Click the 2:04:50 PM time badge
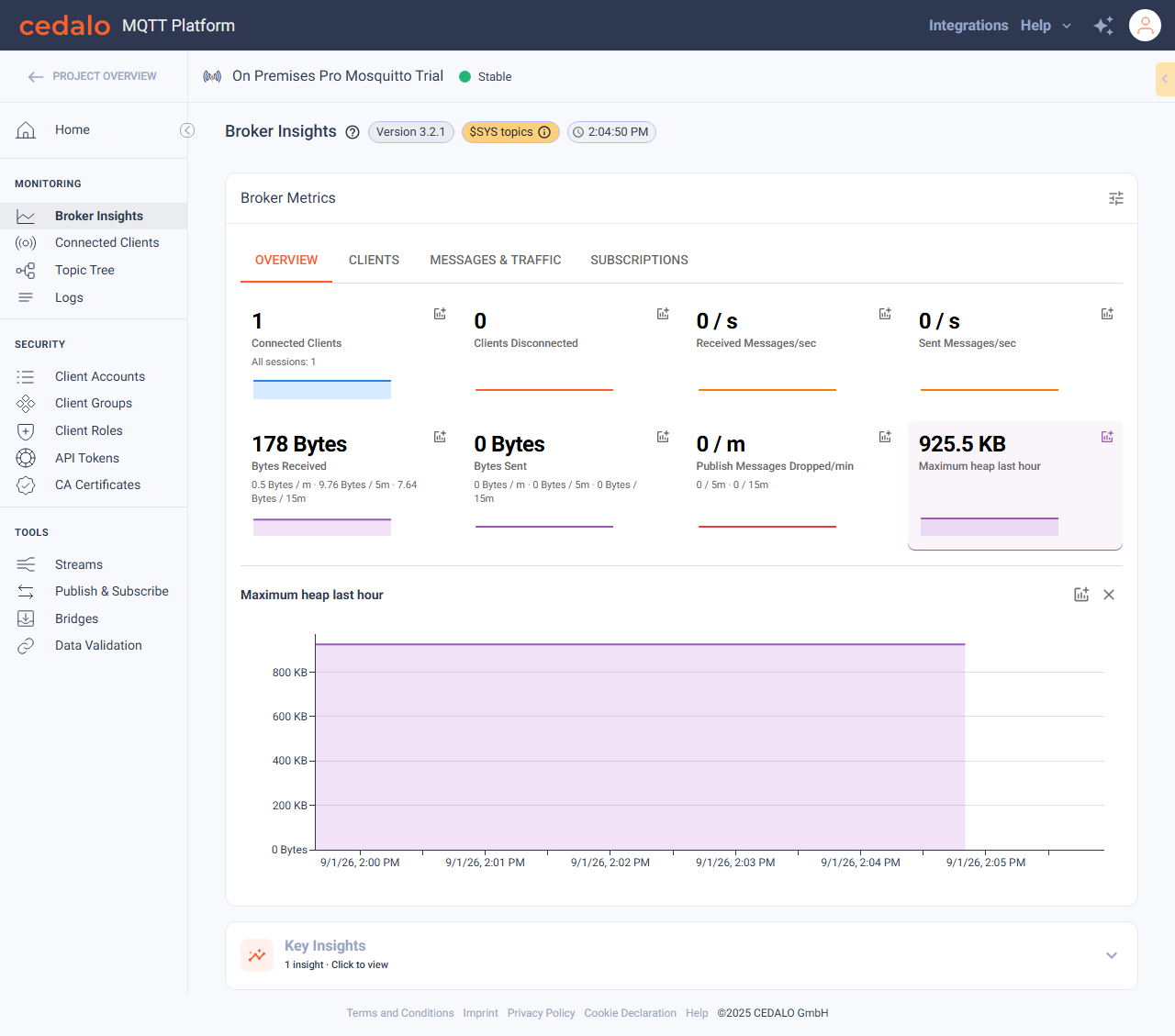This screenshot has width=1175, height=1036. pyautogui.click(x=611, y=132)
